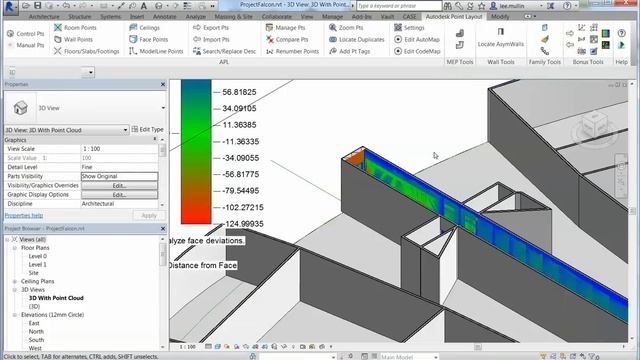This screenshot has height=360, width=640.
Task: Click the keyword search field
Action: click(399, 6)
